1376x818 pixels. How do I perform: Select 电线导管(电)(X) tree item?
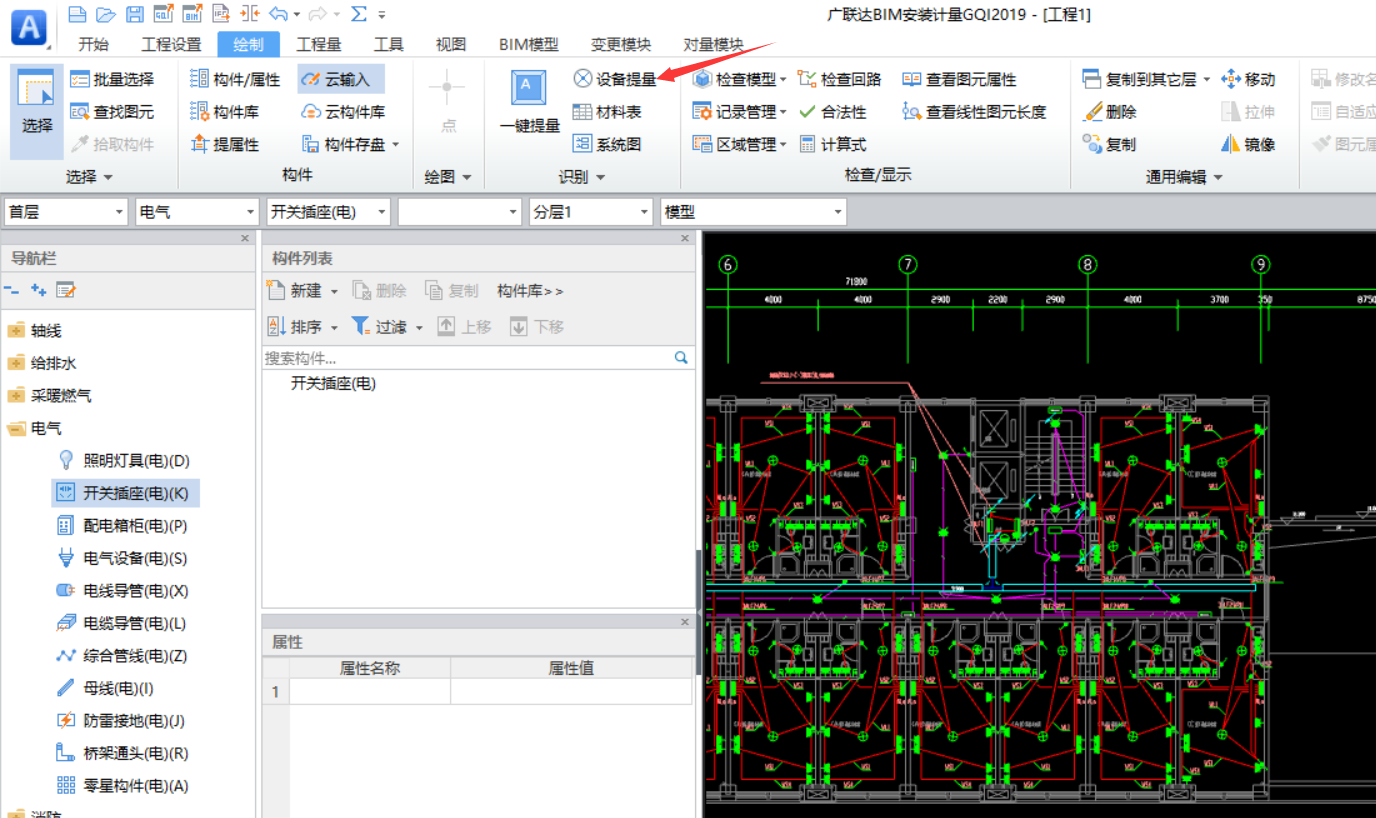click(123, 590)
